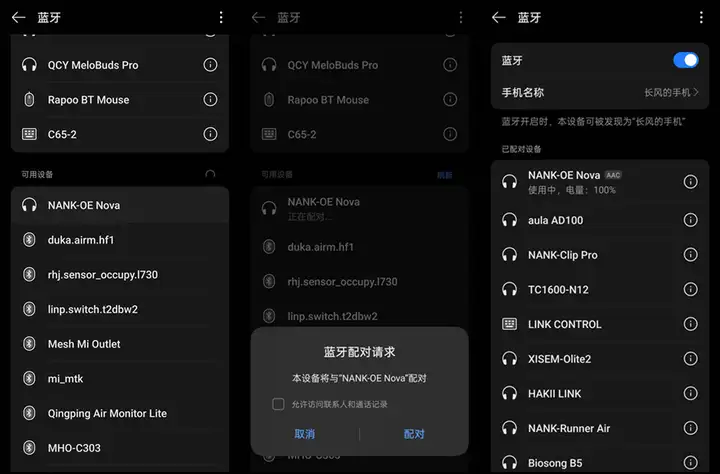Tap the headphone icon of QCY MeloBuds Pro in the left panel
Image resolution: width=720 pixels, height=474 pixels.
pos(29,65)
